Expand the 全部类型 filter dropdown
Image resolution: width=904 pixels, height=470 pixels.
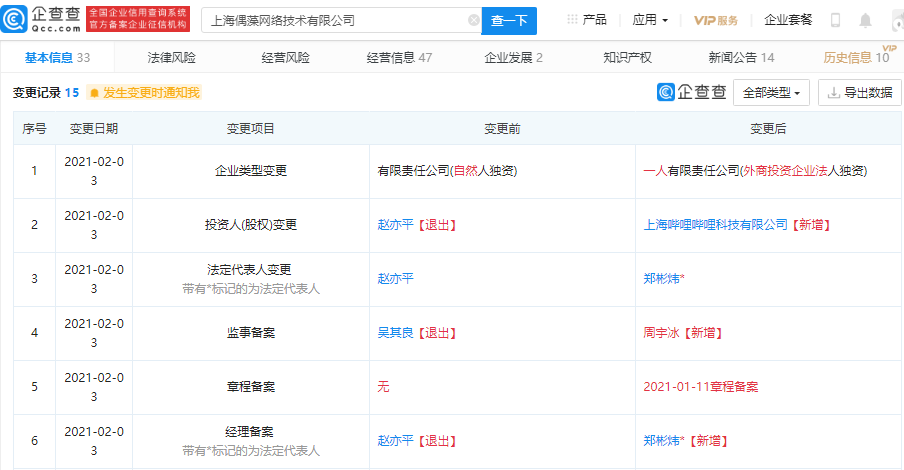pyautogui.click(x=771, y=92)
